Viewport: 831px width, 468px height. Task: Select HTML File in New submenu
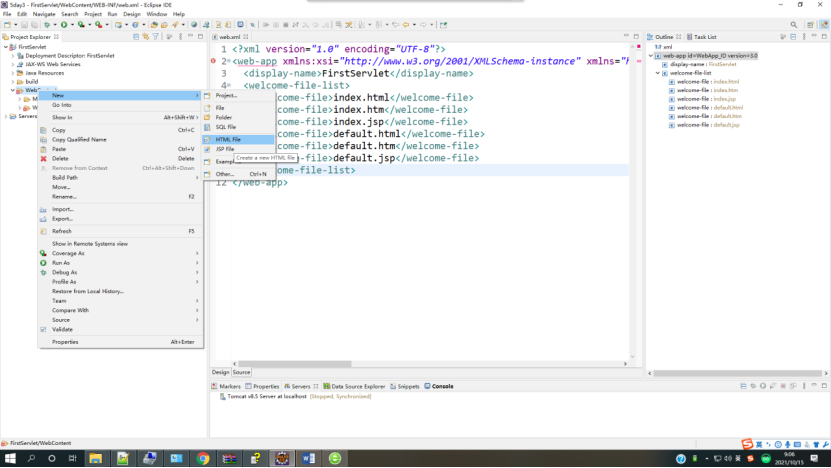[238, 139]
